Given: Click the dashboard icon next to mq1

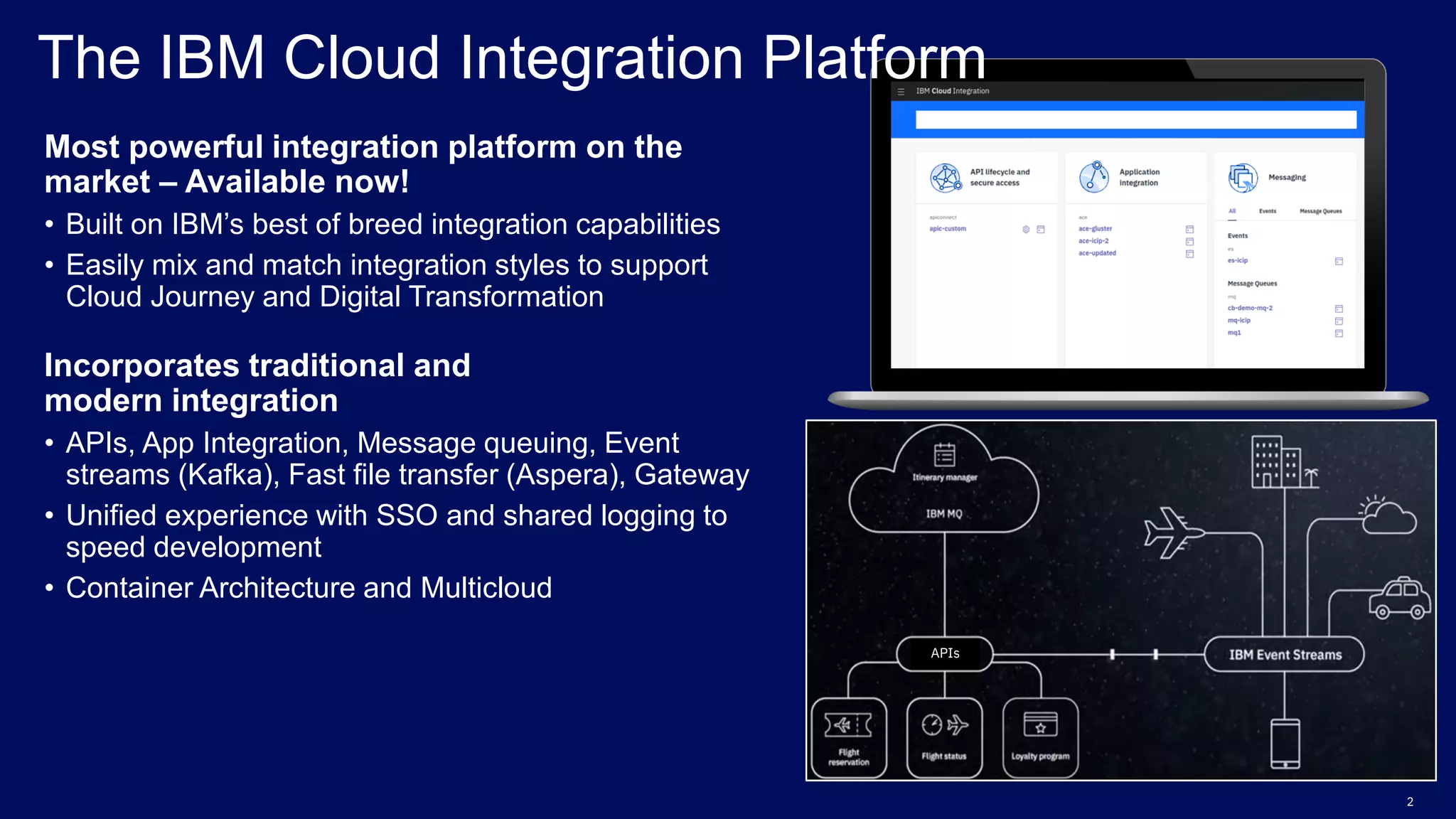Looking at the screenshot, I should point(1339,333).
